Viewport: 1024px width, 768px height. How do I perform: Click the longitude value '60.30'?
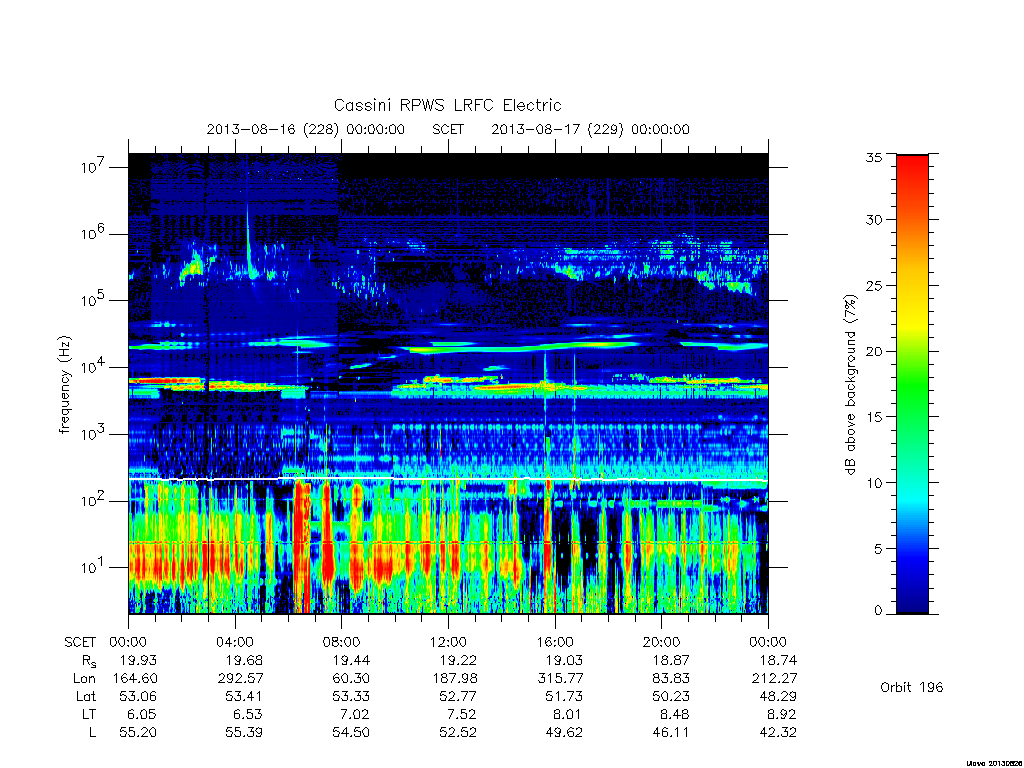(x=351, y=679)
